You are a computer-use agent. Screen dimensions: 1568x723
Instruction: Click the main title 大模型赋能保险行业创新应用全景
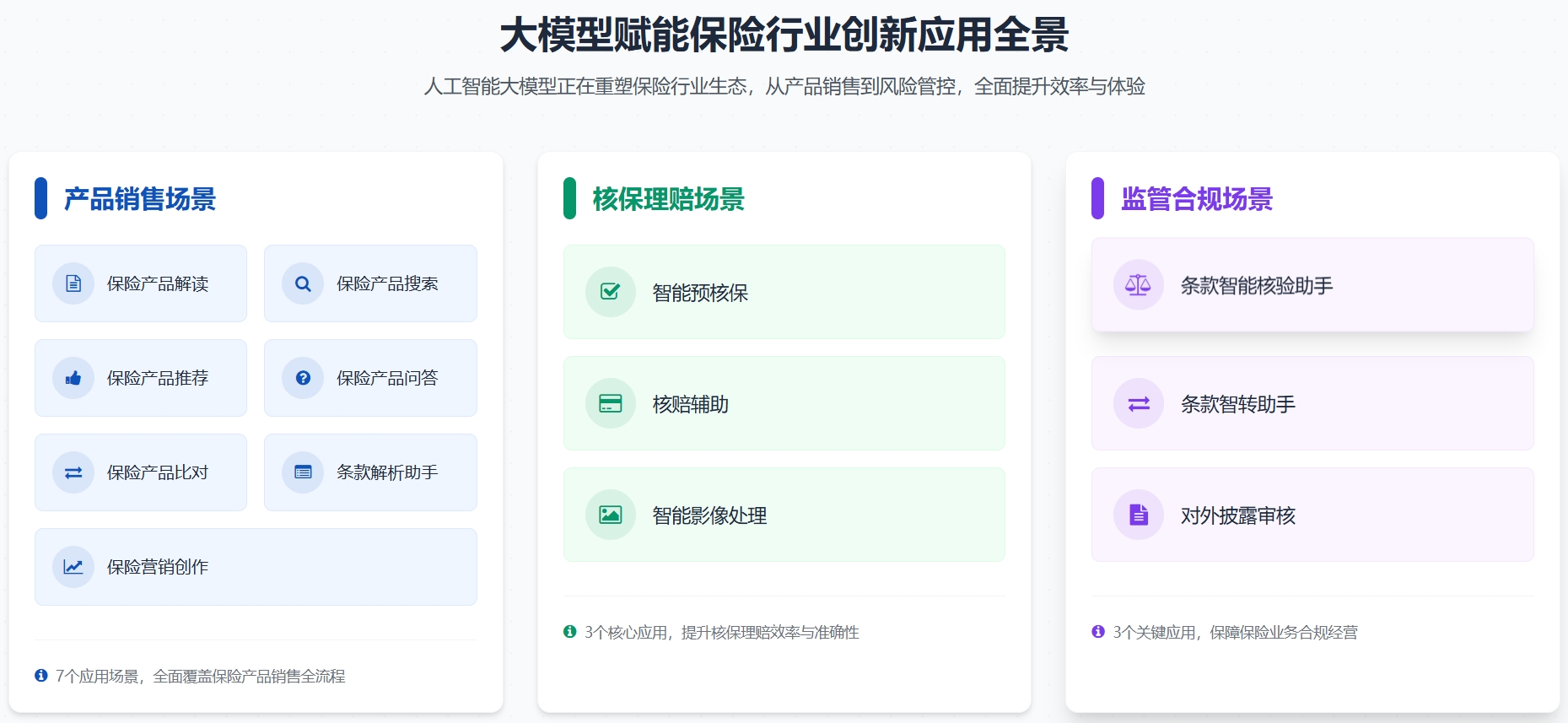tap(784, 35)
